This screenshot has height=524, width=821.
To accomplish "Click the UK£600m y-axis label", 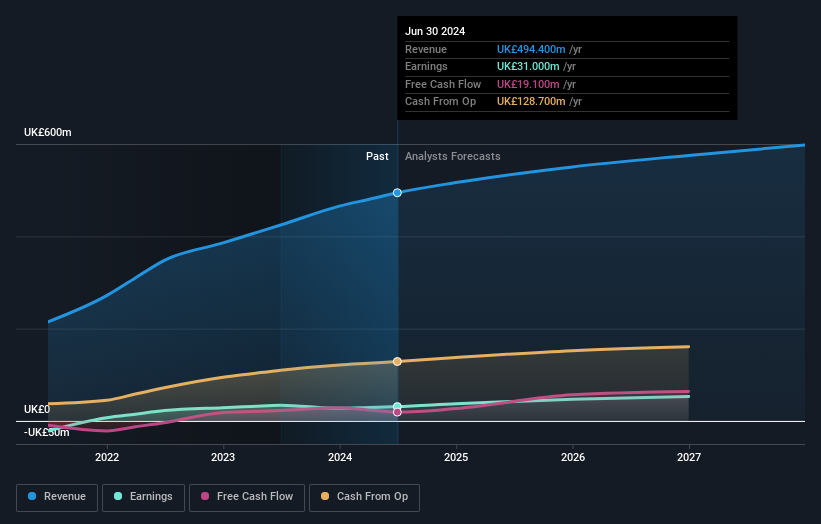I will tap(48, 132).
